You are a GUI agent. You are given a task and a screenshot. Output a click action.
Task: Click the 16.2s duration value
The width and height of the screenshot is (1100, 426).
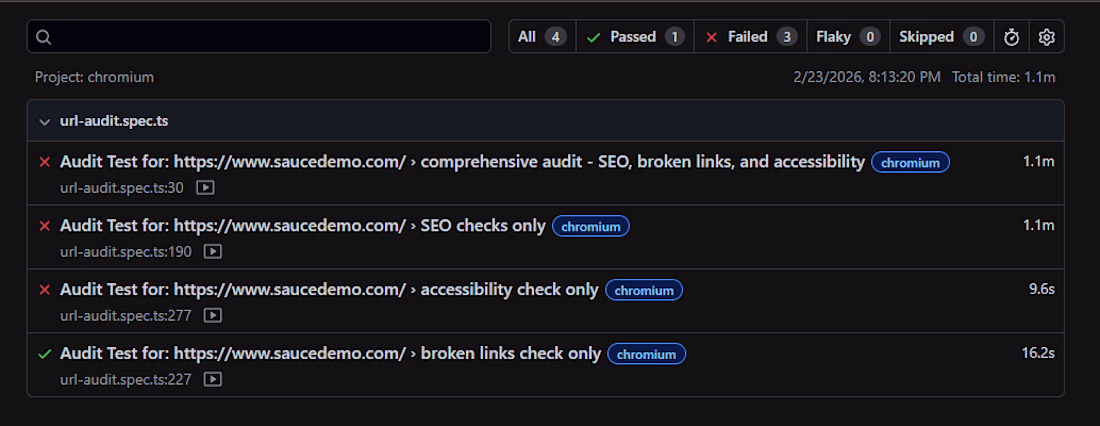coord(1038,353)
